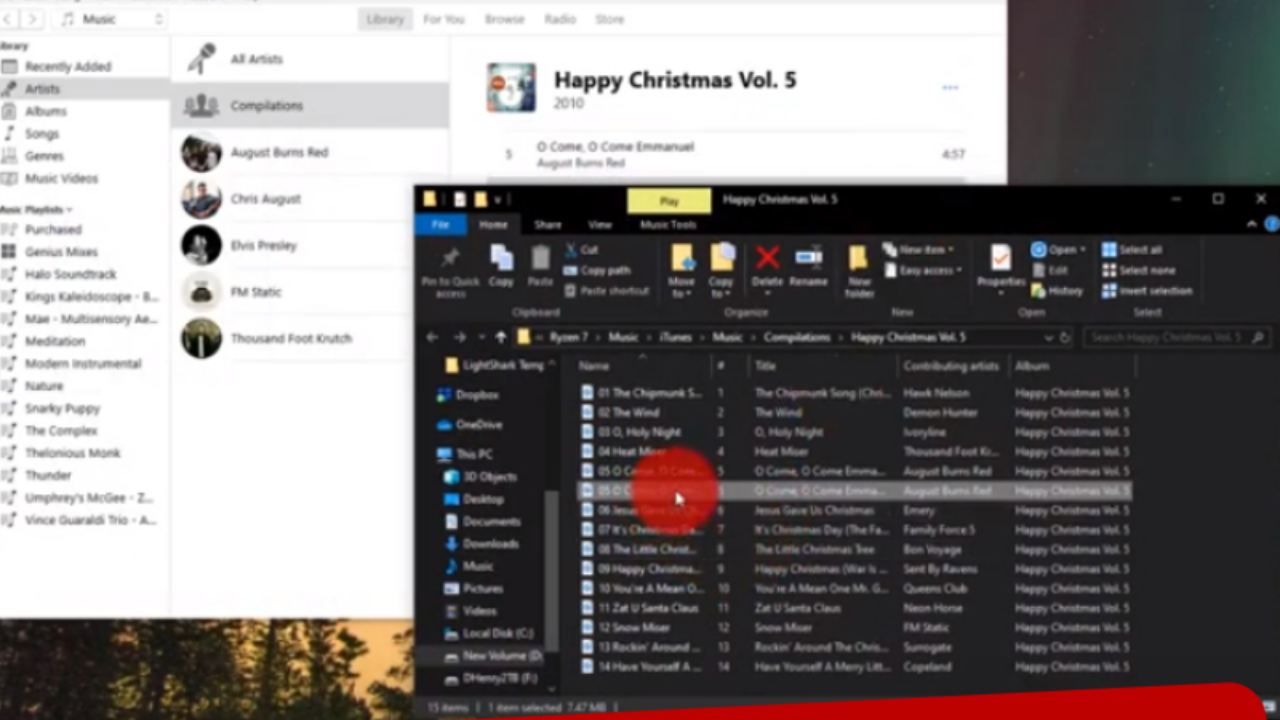Expand the New item dropdown
The width and height of the screenshot is (1280, 720).
pos(918,250)
